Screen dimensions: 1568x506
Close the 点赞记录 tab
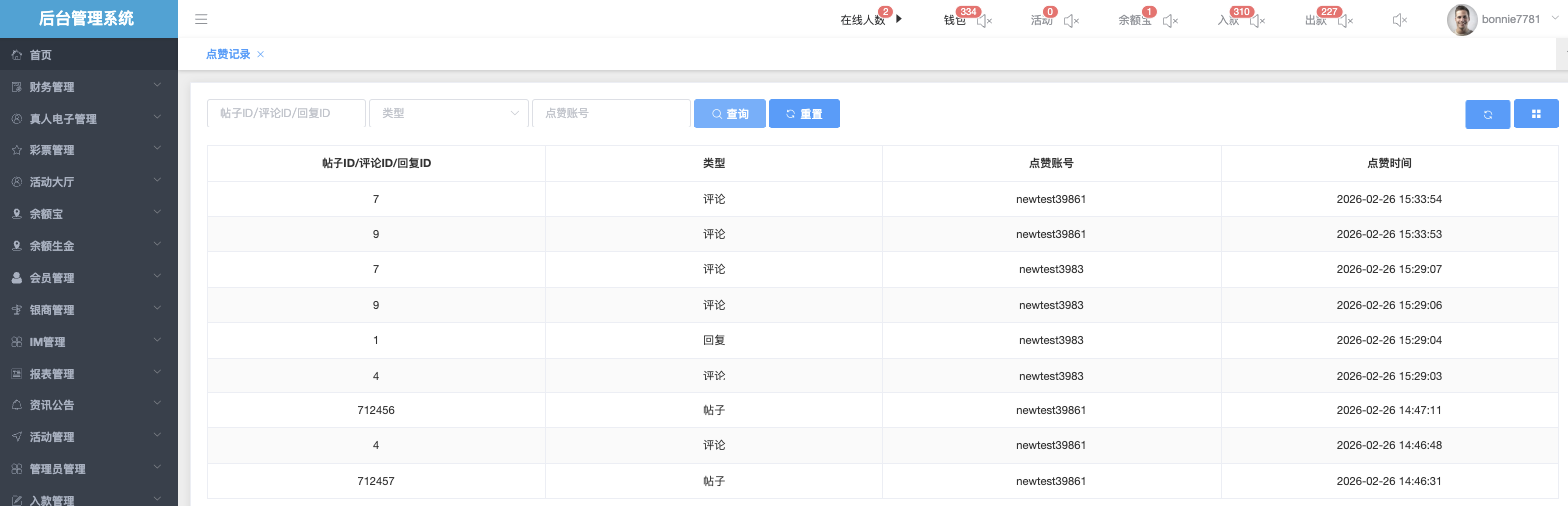click(x=261, y=55)
